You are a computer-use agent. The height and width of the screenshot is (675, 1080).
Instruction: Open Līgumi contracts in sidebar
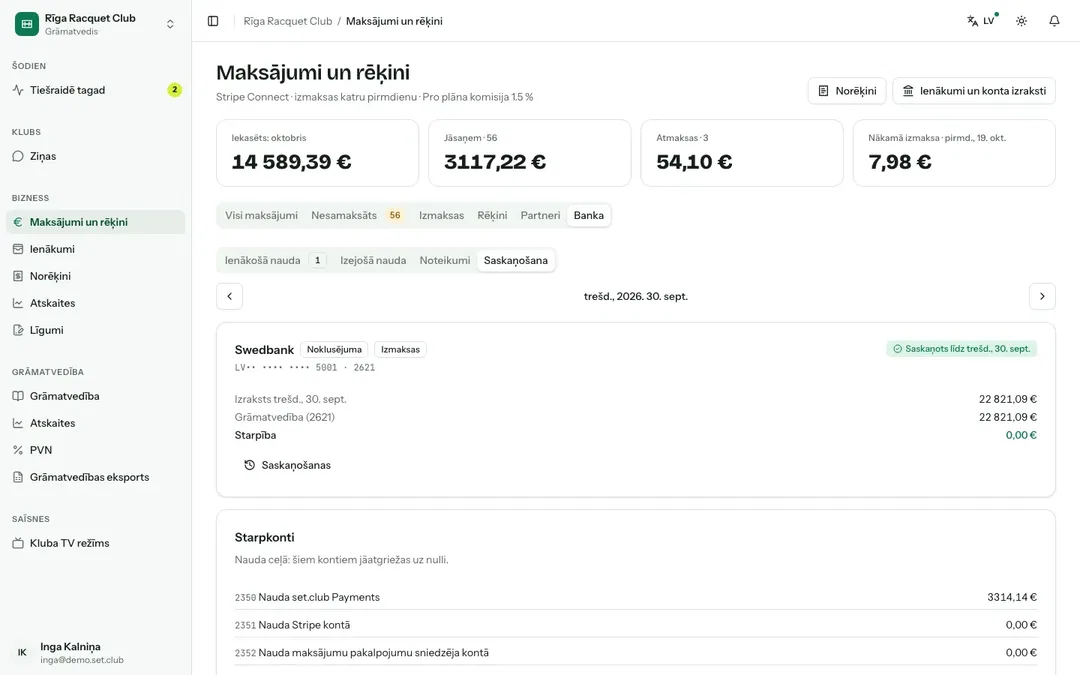pyautogui.click(x=96, y=330)
